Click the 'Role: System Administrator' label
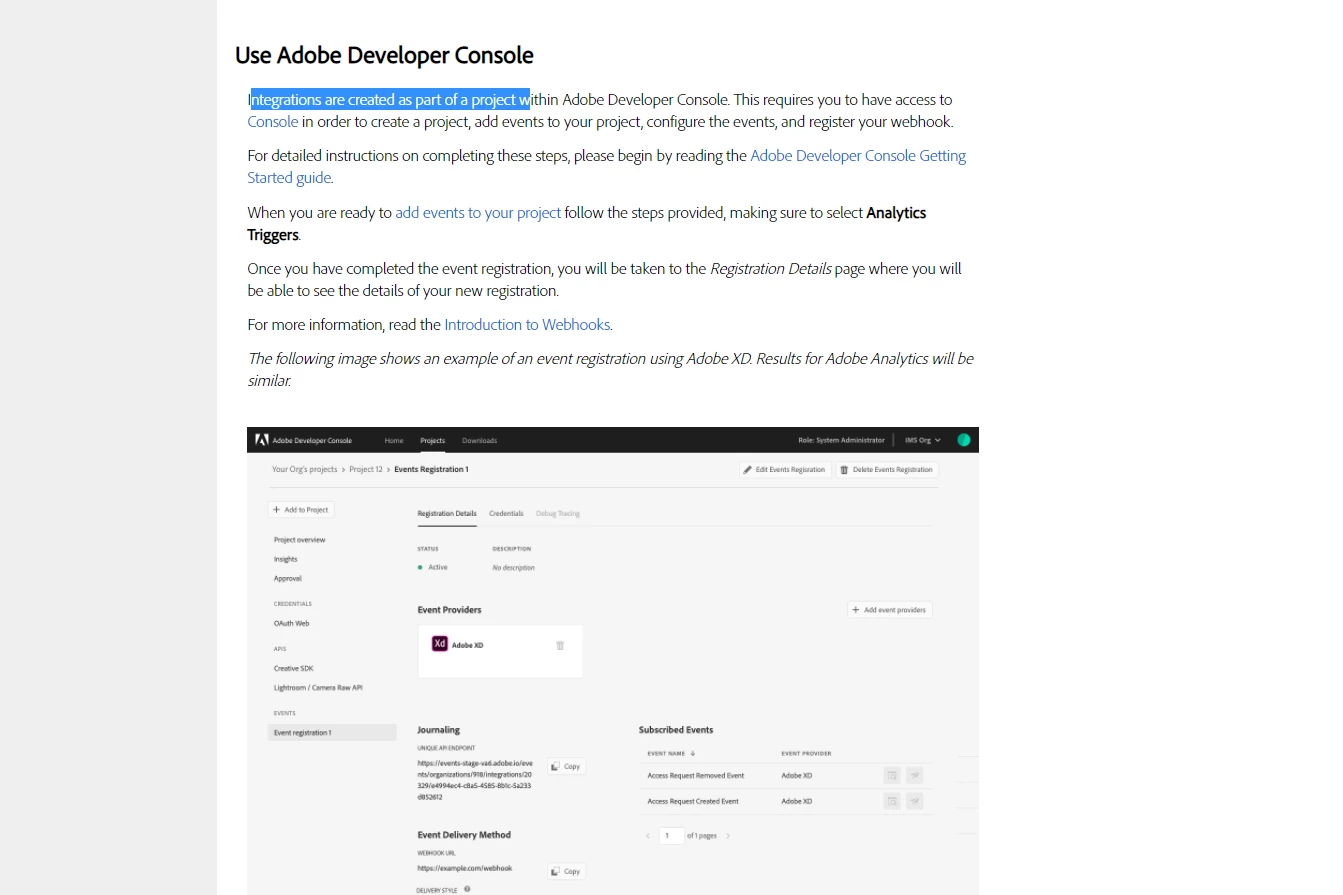The width and height of the screenshot is (1343, 895). [841, 440]
